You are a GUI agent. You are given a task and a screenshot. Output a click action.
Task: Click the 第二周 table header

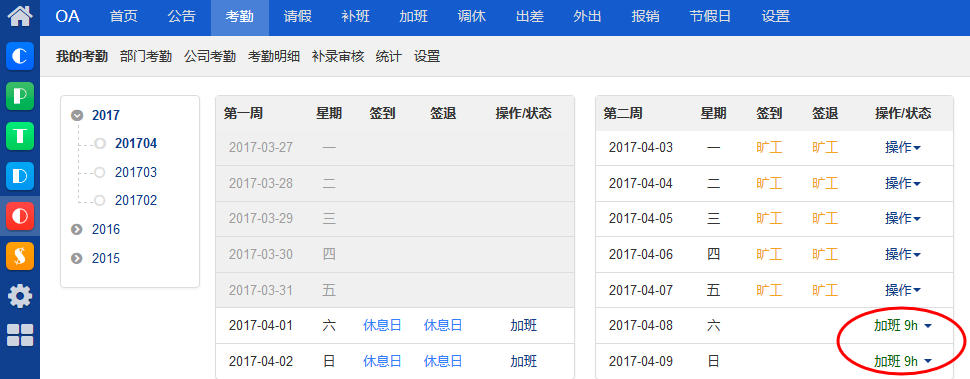[623, 113]
